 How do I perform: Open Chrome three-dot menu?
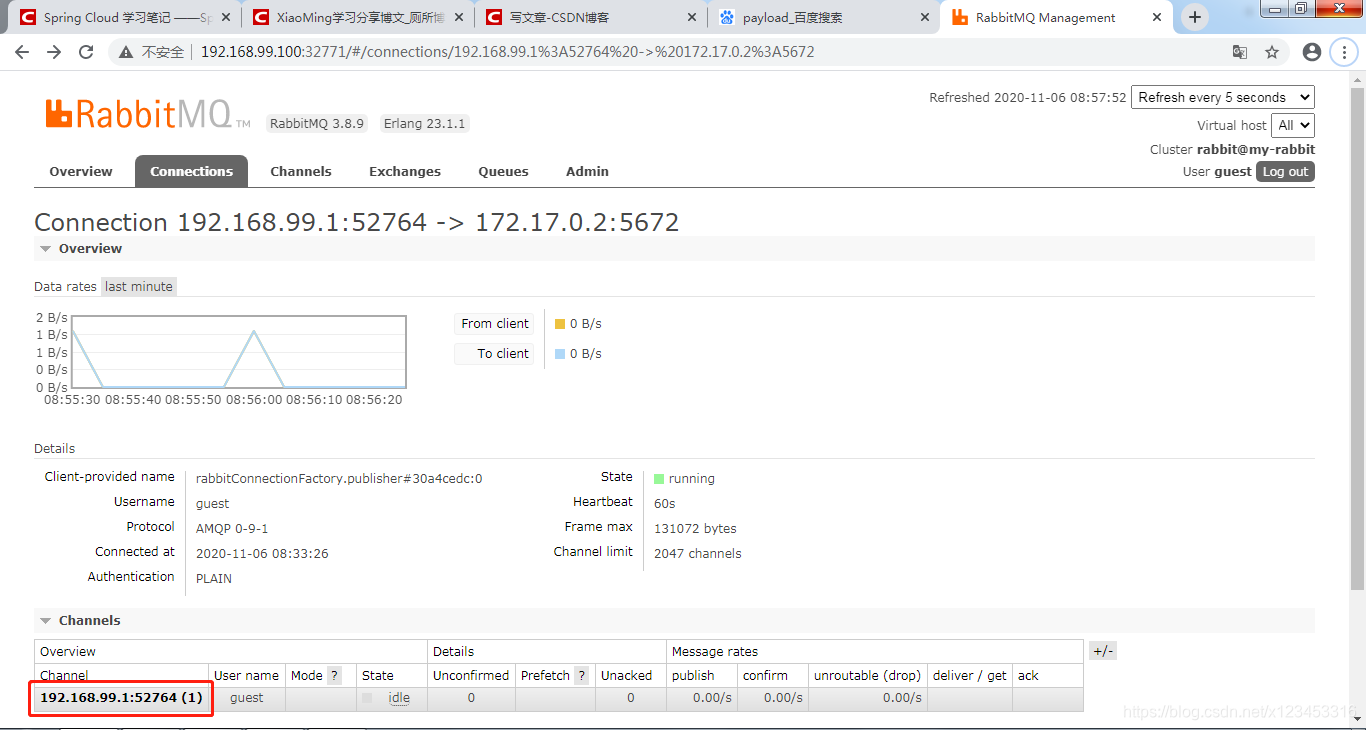[1344, 52]
